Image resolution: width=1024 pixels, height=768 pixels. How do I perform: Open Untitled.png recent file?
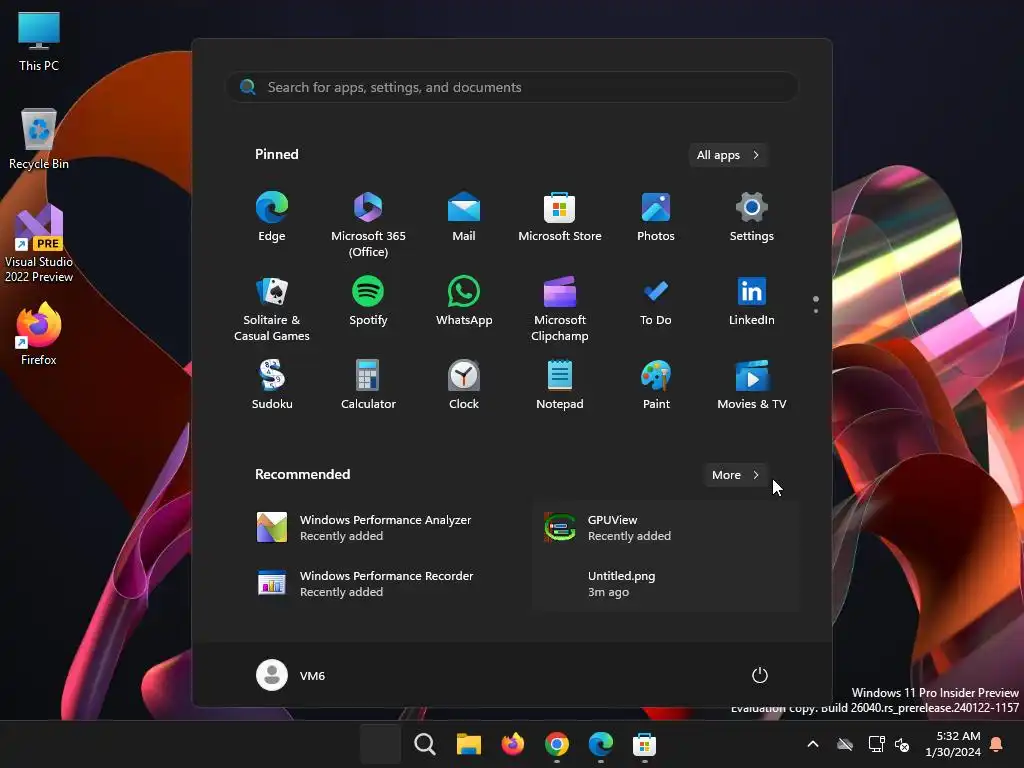pyautogui.click(x=665, y=584)
